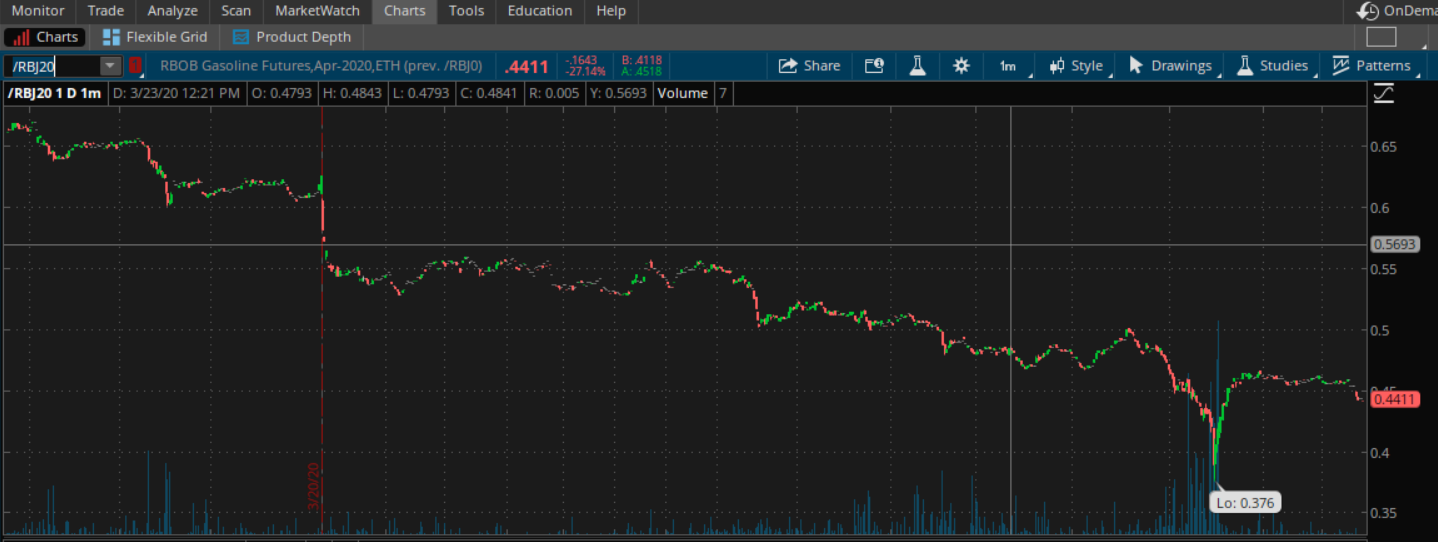The width and height of the screenshot is (1438, 542).
Task: Expand the /RBJ20 symbol dropdown arrow
Action: pyautogui.click(x=109, y=66)
